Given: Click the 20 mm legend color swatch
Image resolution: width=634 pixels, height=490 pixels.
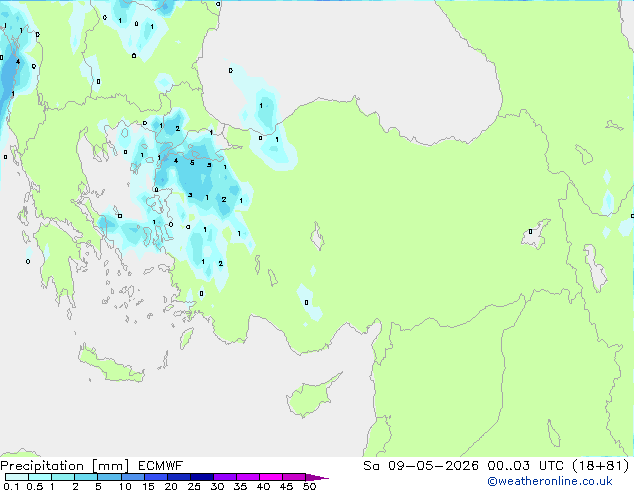Looking at the screenshot, I should (179, 477).
